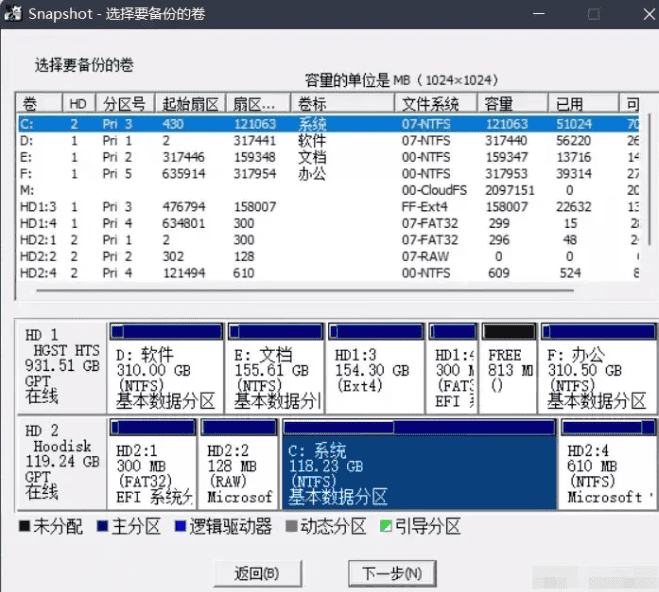Select HD2:4 610 MB NTFS partition block
Image resolution: width=659 pixels, height=592 pixels.
[x=609, y=464]
